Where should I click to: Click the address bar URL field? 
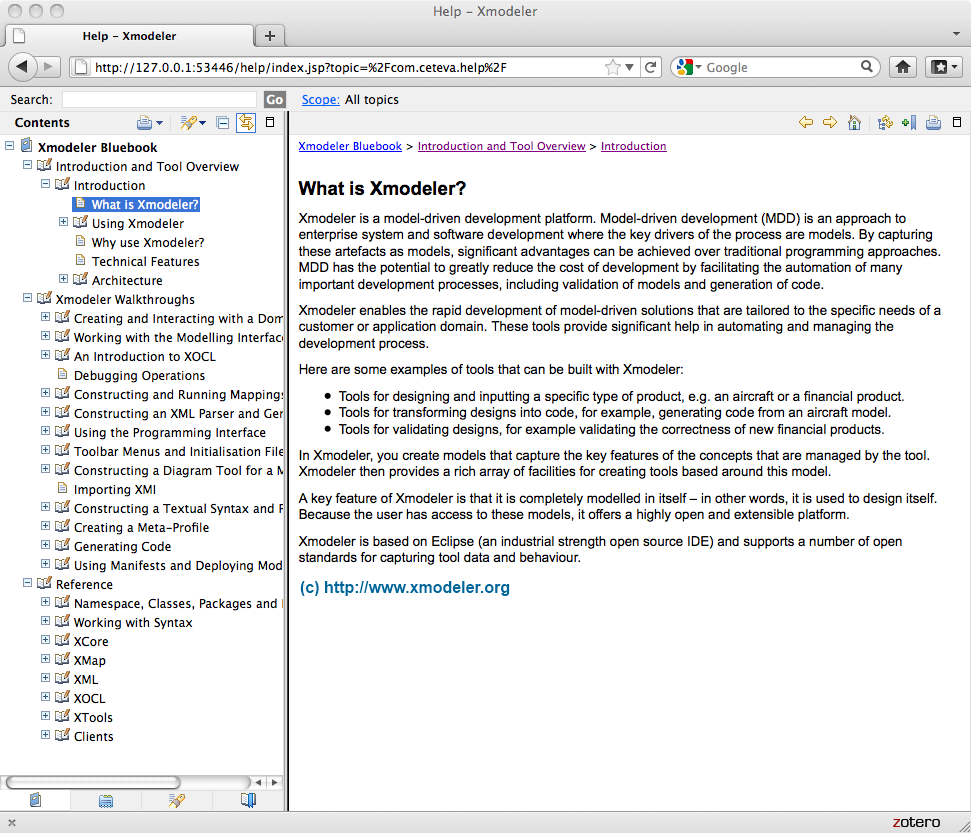tap(347, 68)
